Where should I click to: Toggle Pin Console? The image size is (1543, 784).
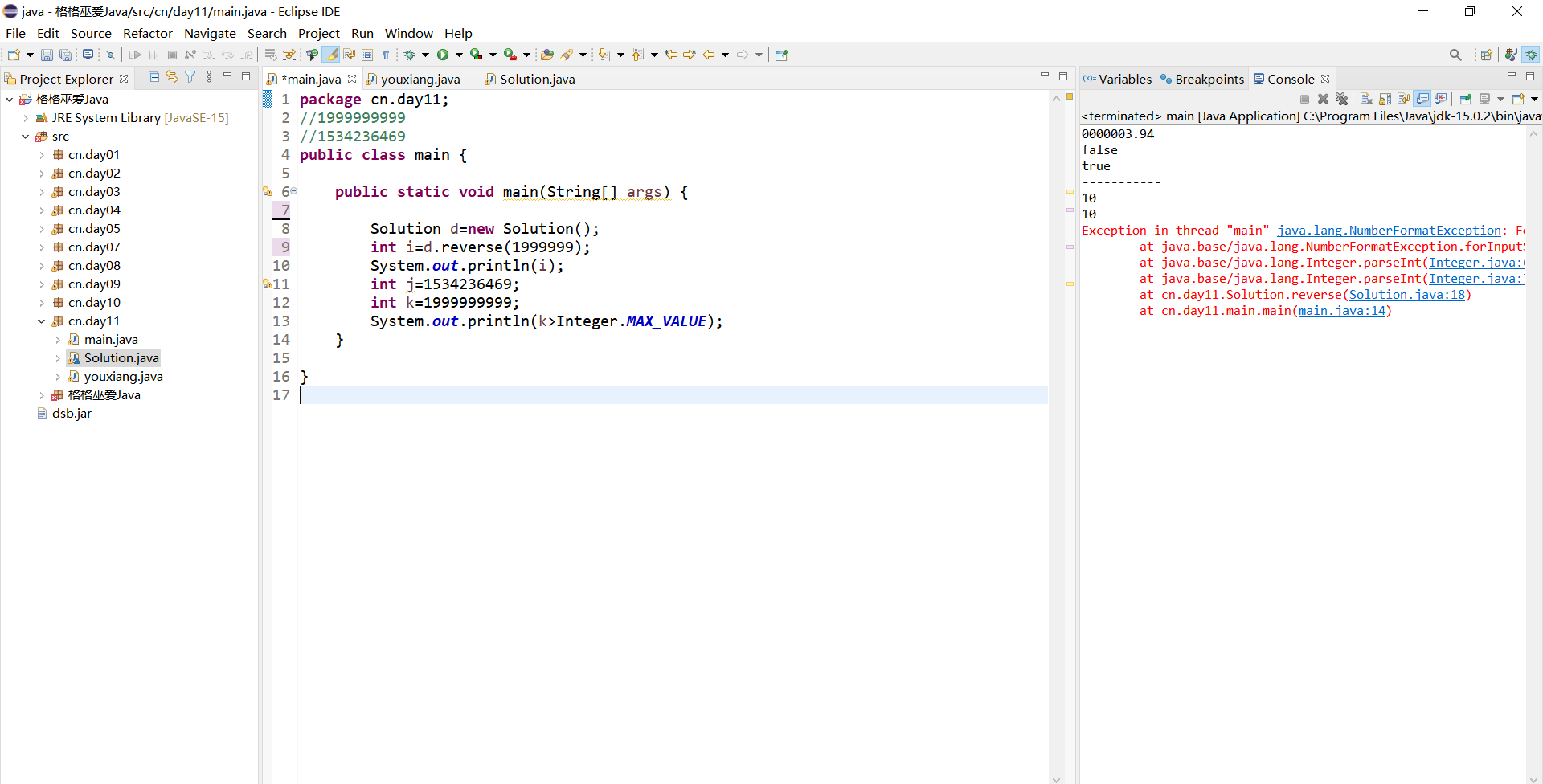(1465, 99)
